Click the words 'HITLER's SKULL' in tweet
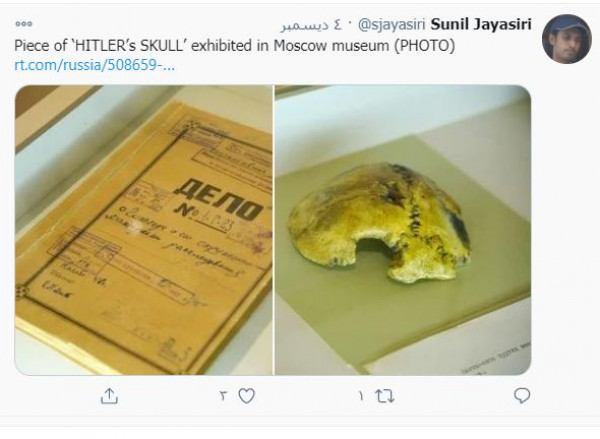Image resolution: width=600 pixels, height=439 pixels. pyautogui.click(x=129, y=46)
